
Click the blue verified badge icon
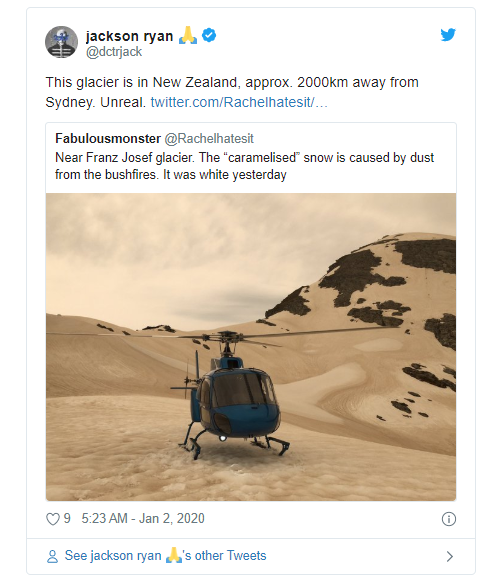click(x=209, y=35)
